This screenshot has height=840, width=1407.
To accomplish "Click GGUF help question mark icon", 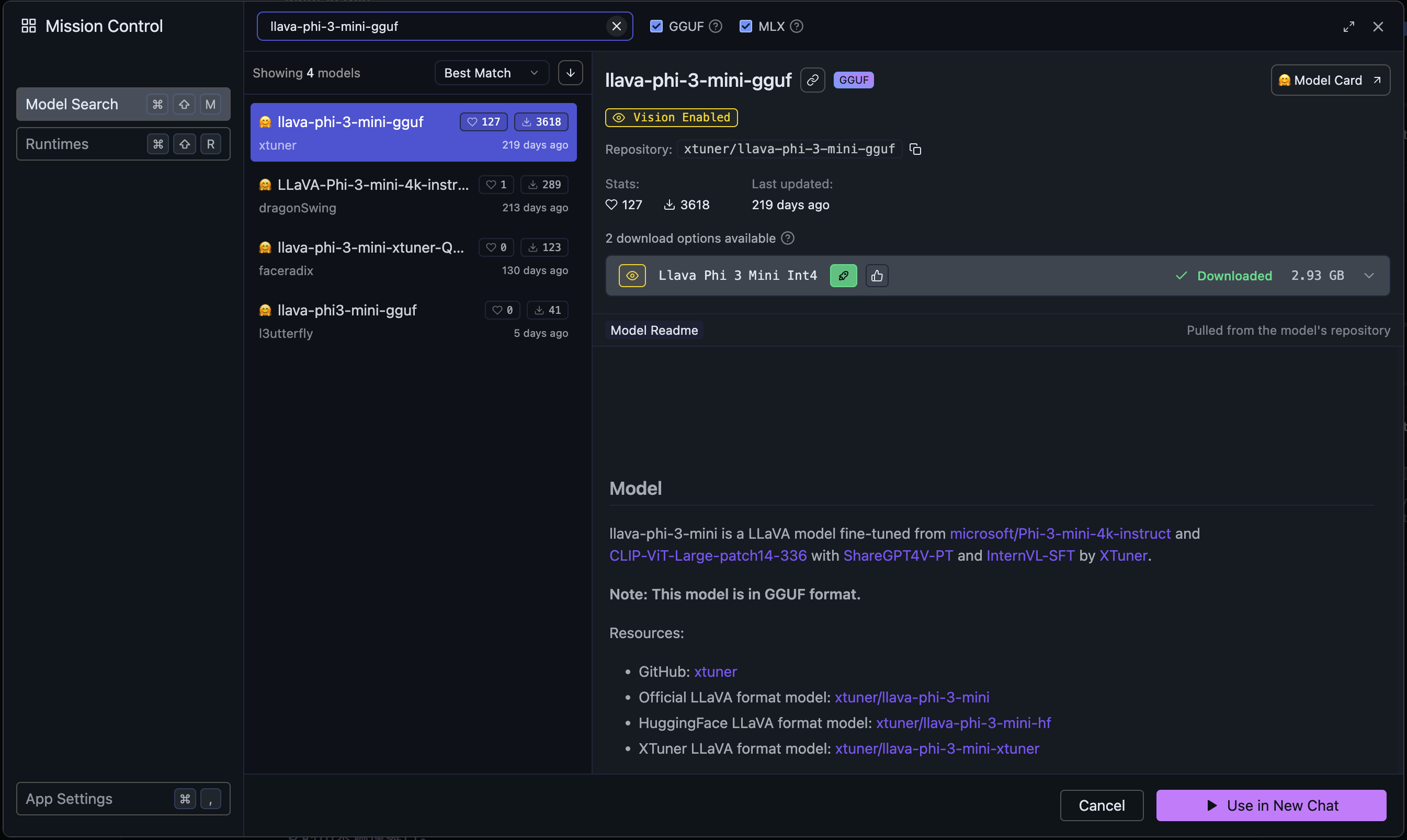I will click(716, 26).
